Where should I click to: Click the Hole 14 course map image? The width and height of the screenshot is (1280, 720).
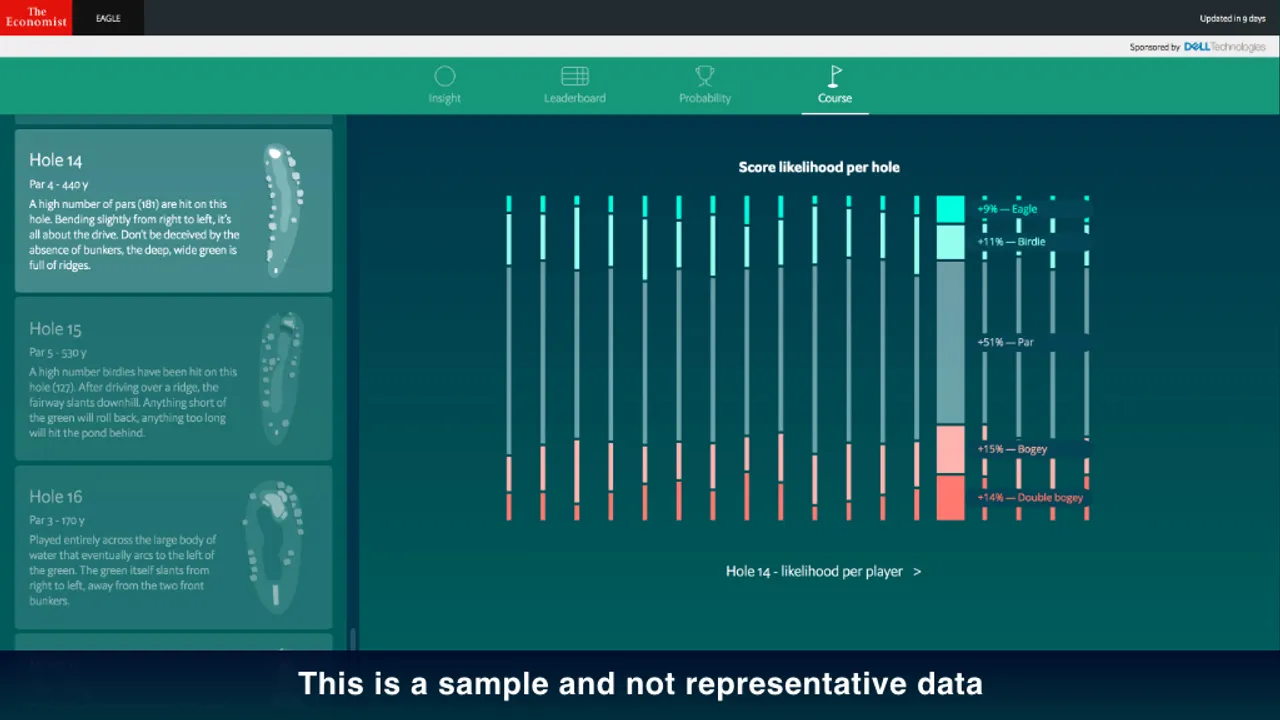coord(283,211)
